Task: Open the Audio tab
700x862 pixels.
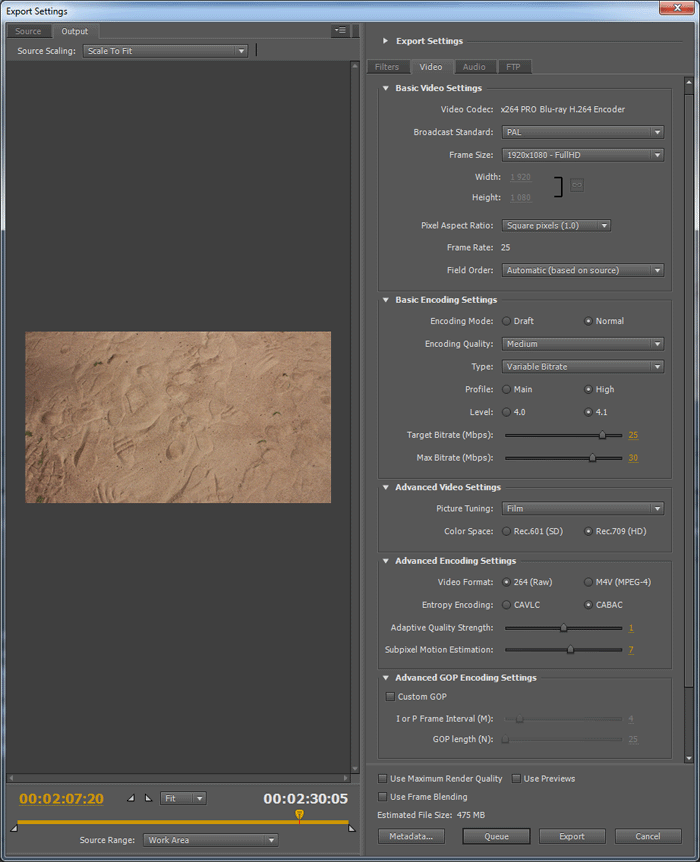Action: click(x=474, y=67)
